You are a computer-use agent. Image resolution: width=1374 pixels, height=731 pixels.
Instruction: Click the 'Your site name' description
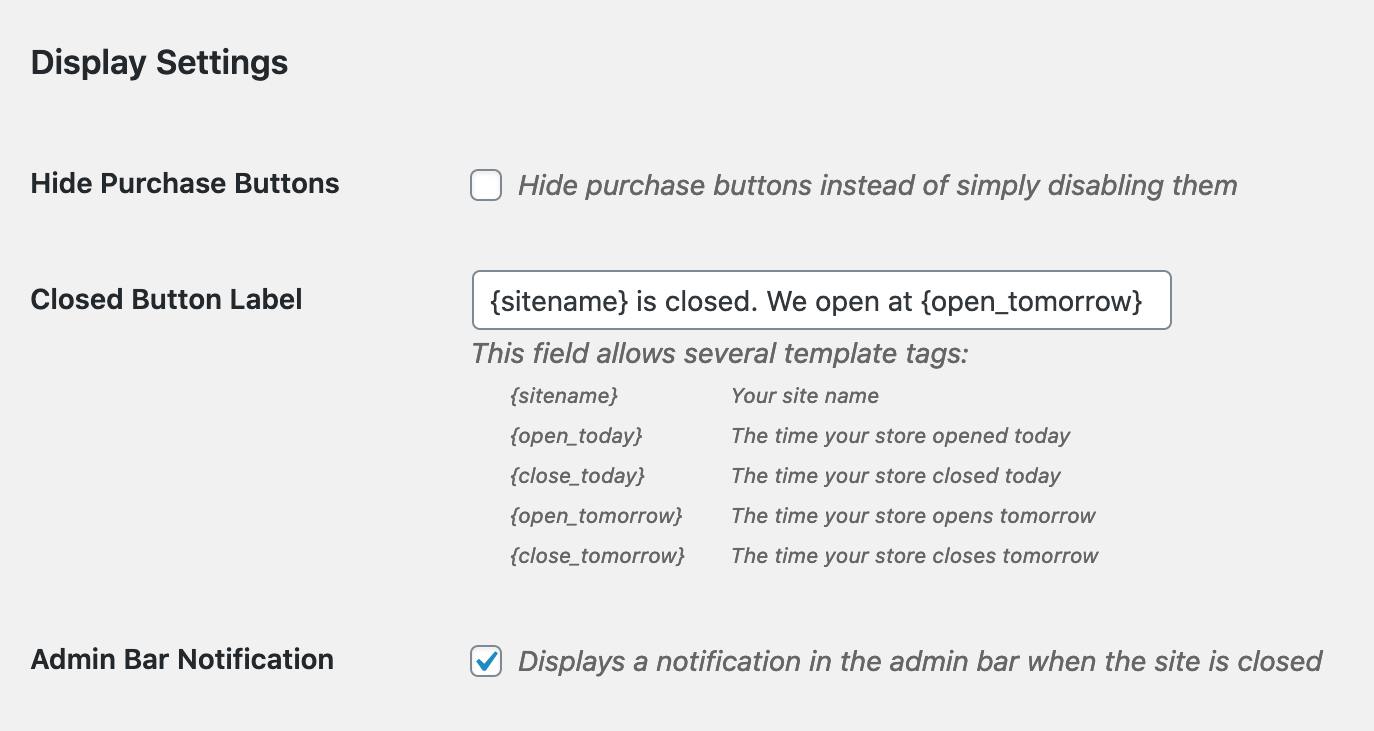tap(805, 396)
